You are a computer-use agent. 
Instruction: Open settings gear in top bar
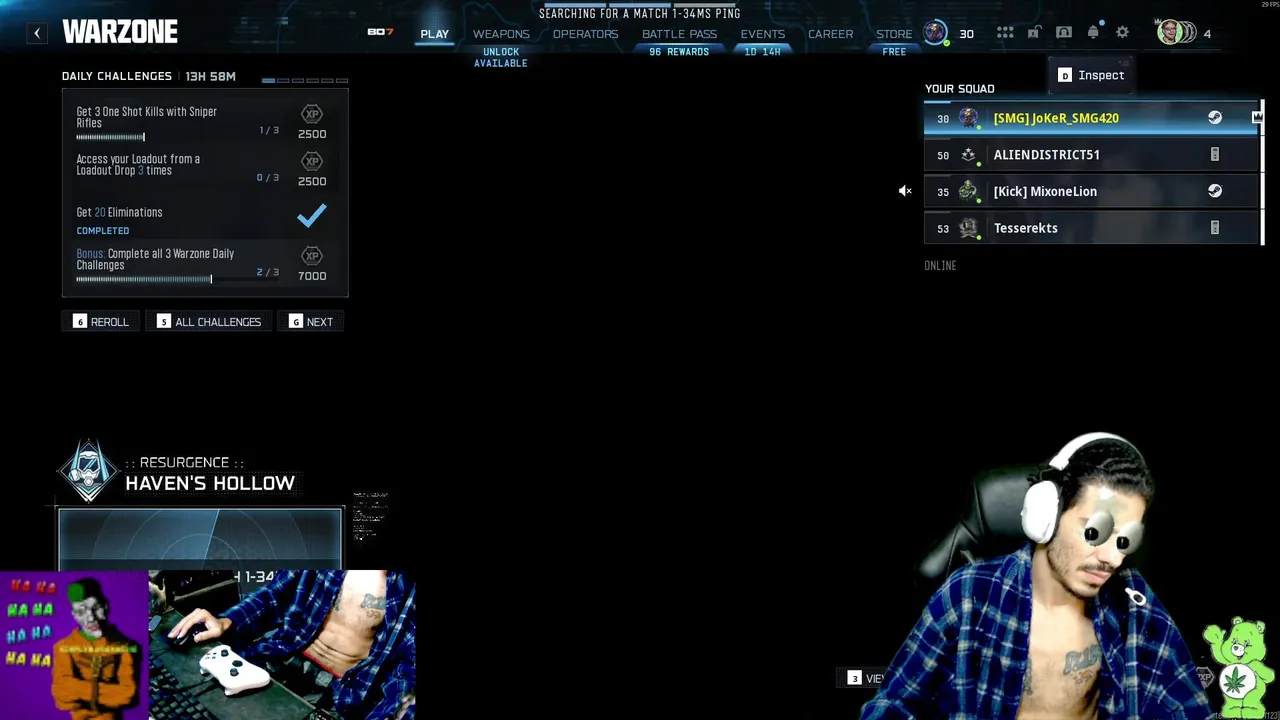click(x=1123, y=33)
